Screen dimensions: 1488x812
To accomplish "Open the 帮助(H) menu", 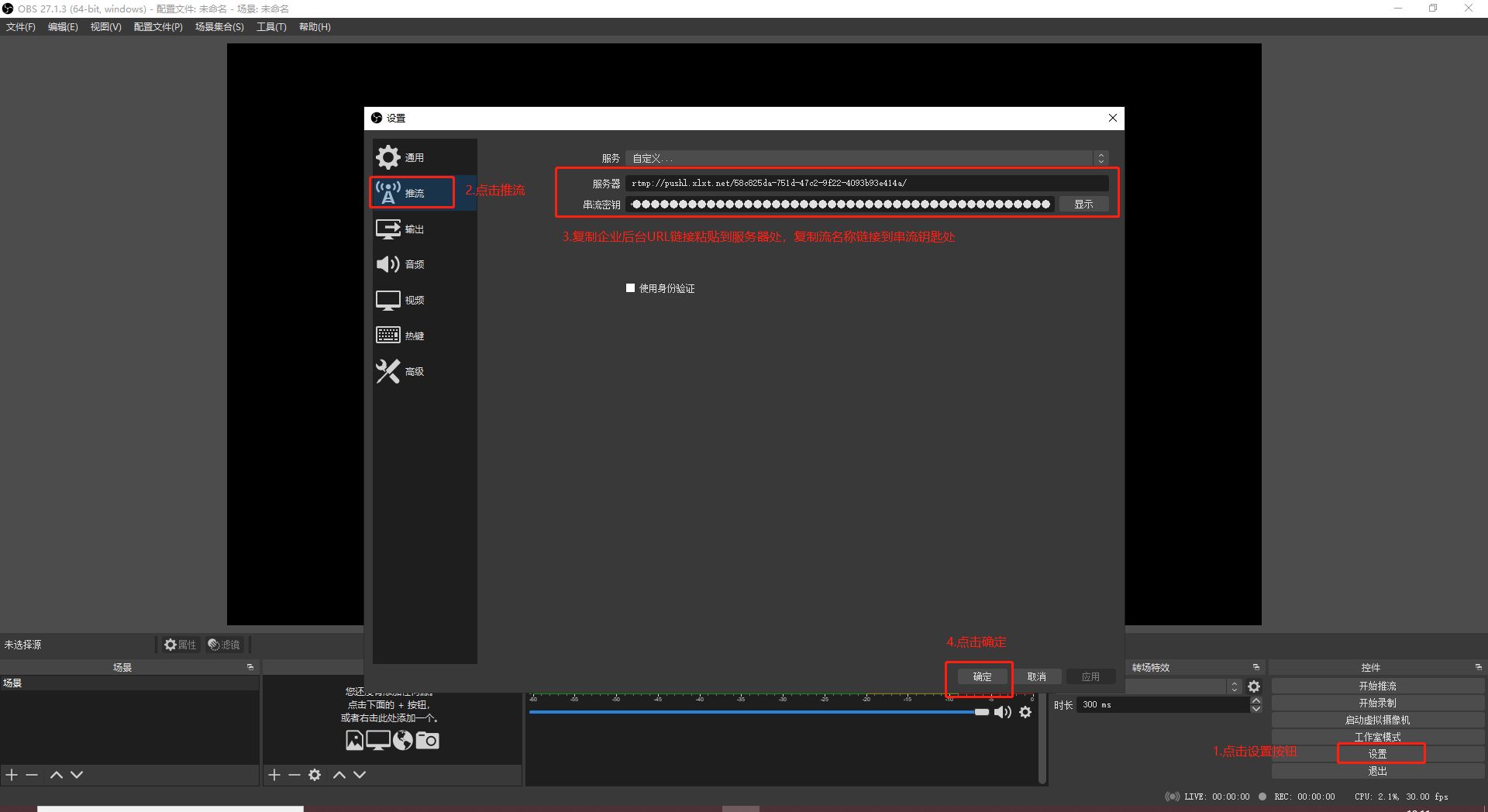I will tap(315, 27).
